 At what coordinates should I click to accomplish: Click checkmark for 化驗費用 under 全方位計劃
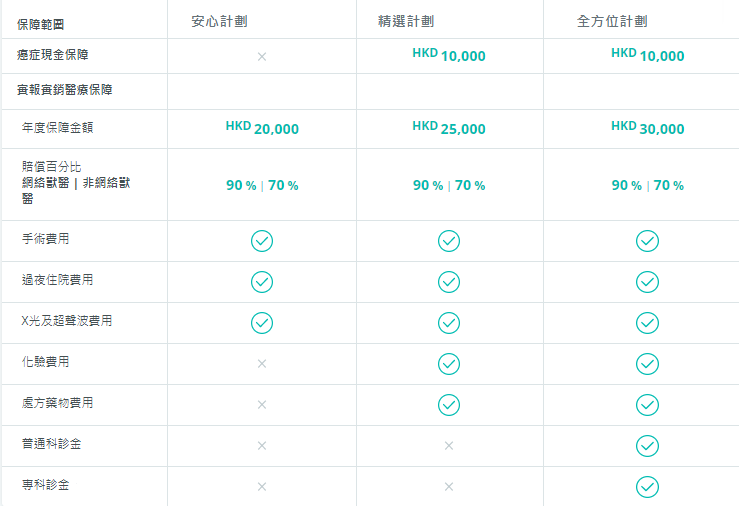(x=647, y=364)
